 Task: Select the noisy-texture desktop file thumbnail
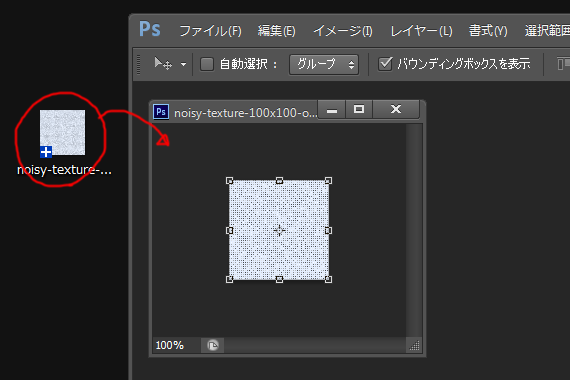click(62, 133)
